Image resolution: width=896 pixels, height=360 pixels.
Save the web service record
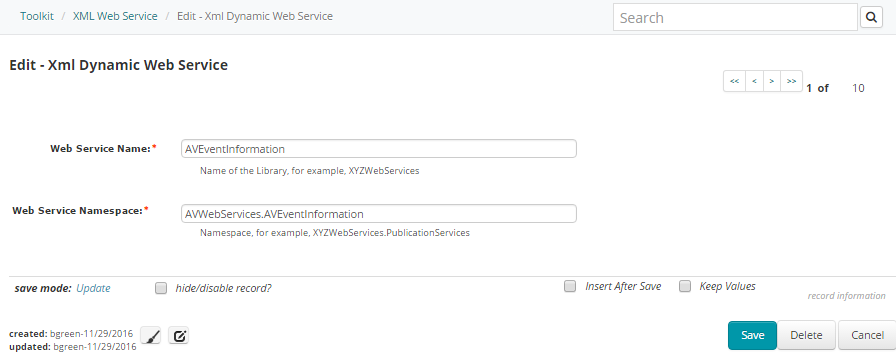point(752,335)
